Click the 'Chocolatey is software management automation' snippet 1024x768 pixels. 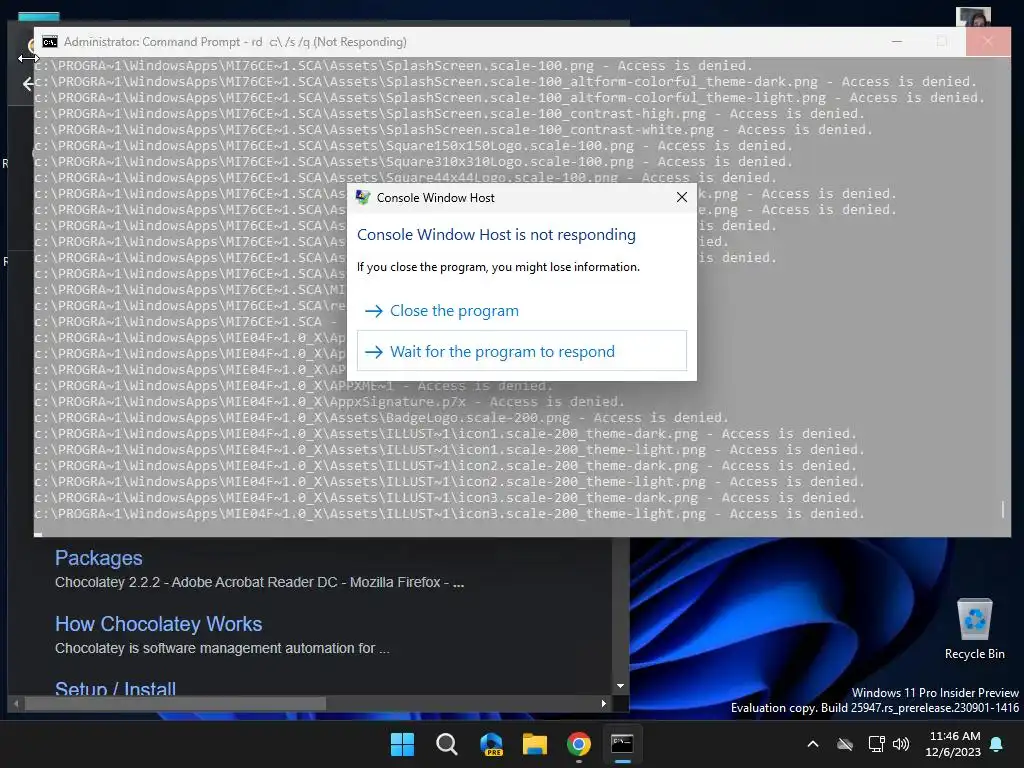point(222,648)
